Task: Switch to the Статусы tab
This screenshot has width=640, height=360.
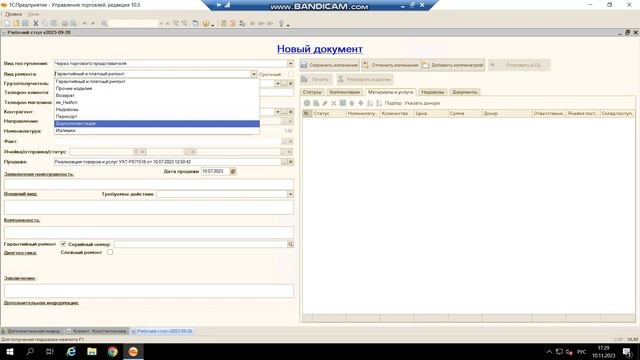Action: pyautogui.click(x=312, y=92)
